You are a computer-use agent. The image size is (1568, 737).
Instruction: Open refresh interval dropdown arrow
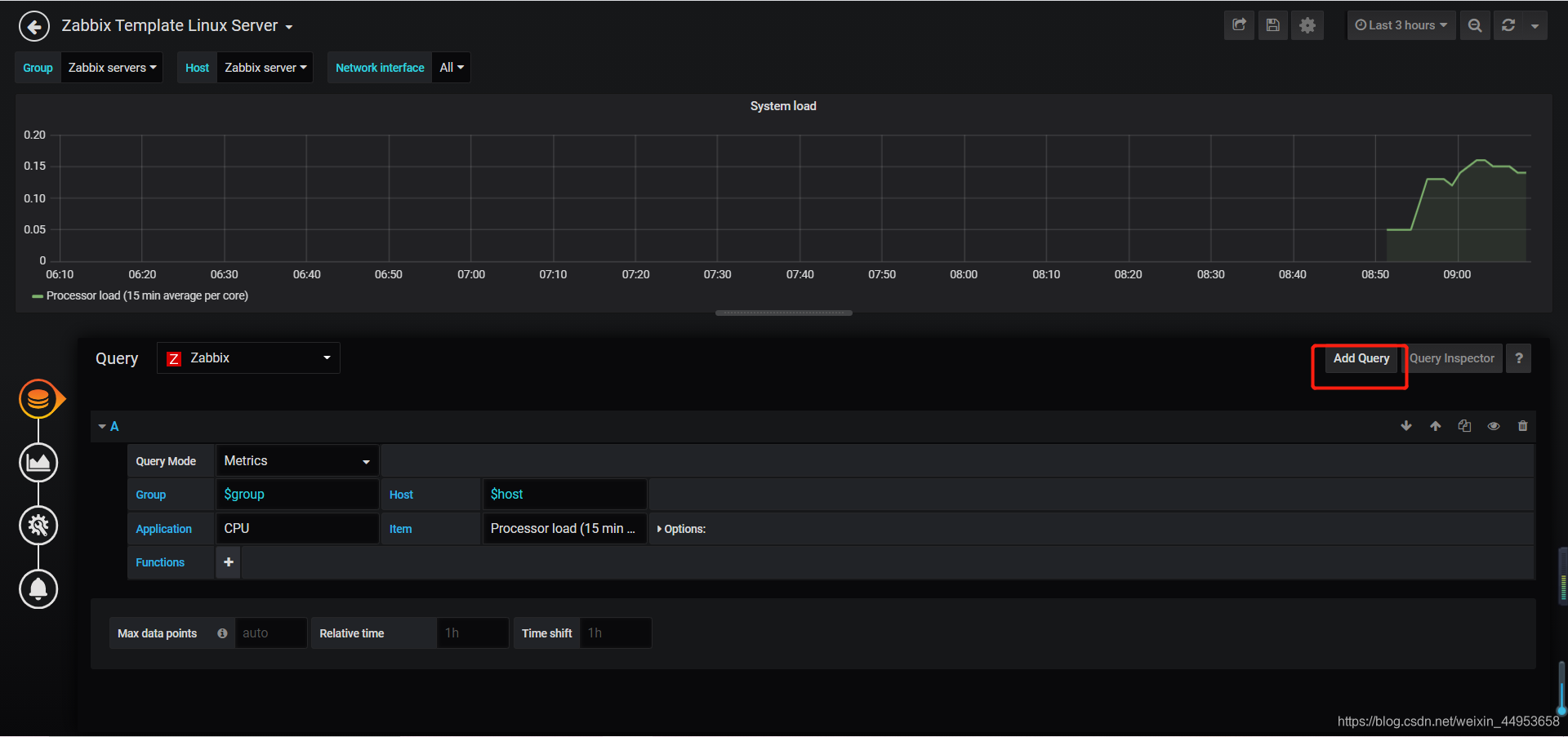click(x=1535, y=25)
